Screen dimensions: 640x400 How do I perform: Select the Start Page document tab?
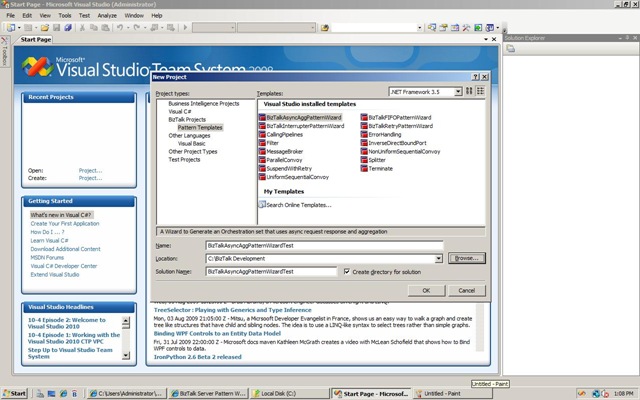click(36, 40)
